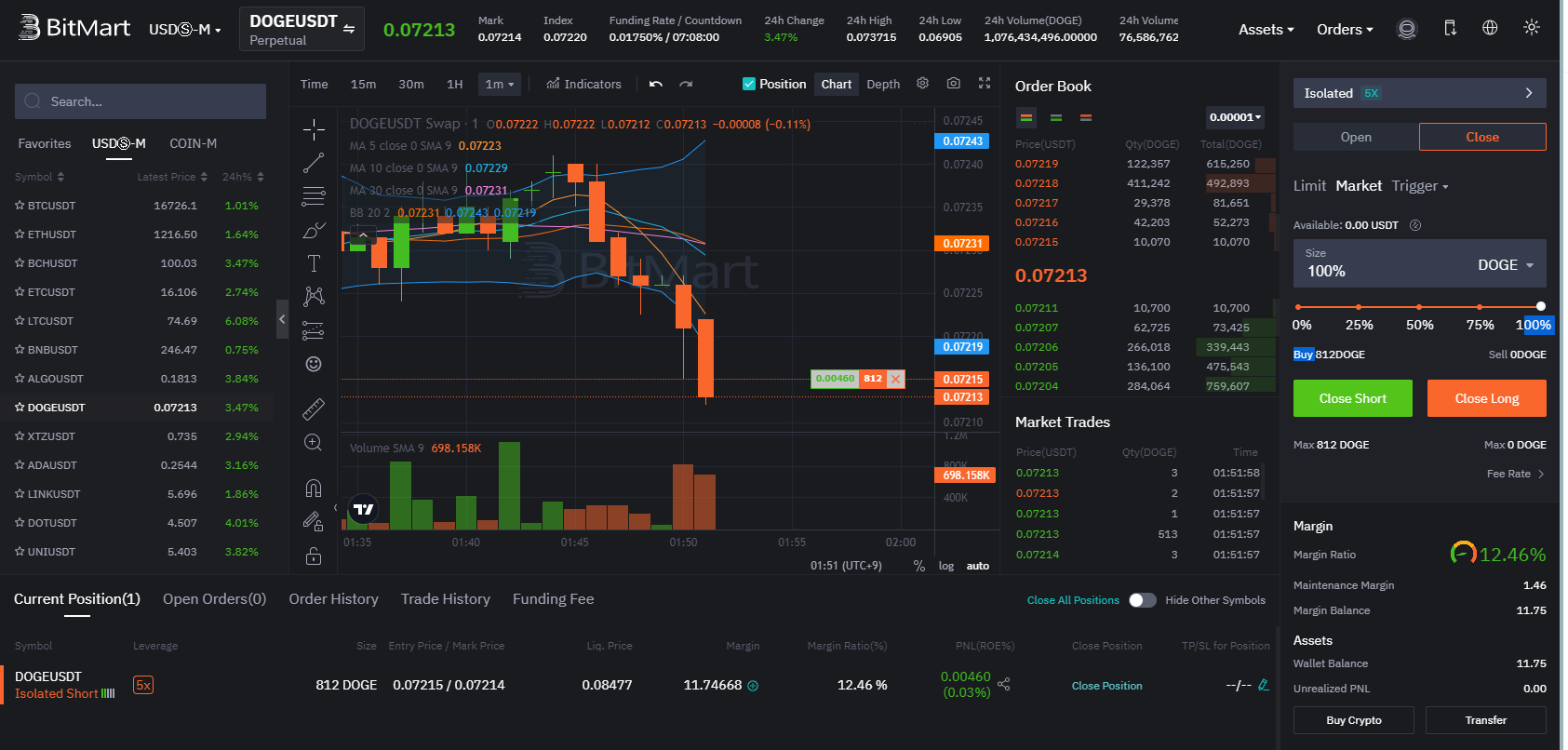
Task: Open order book precision 0.00001 dropdown
Action: (x=1235, y=117)
